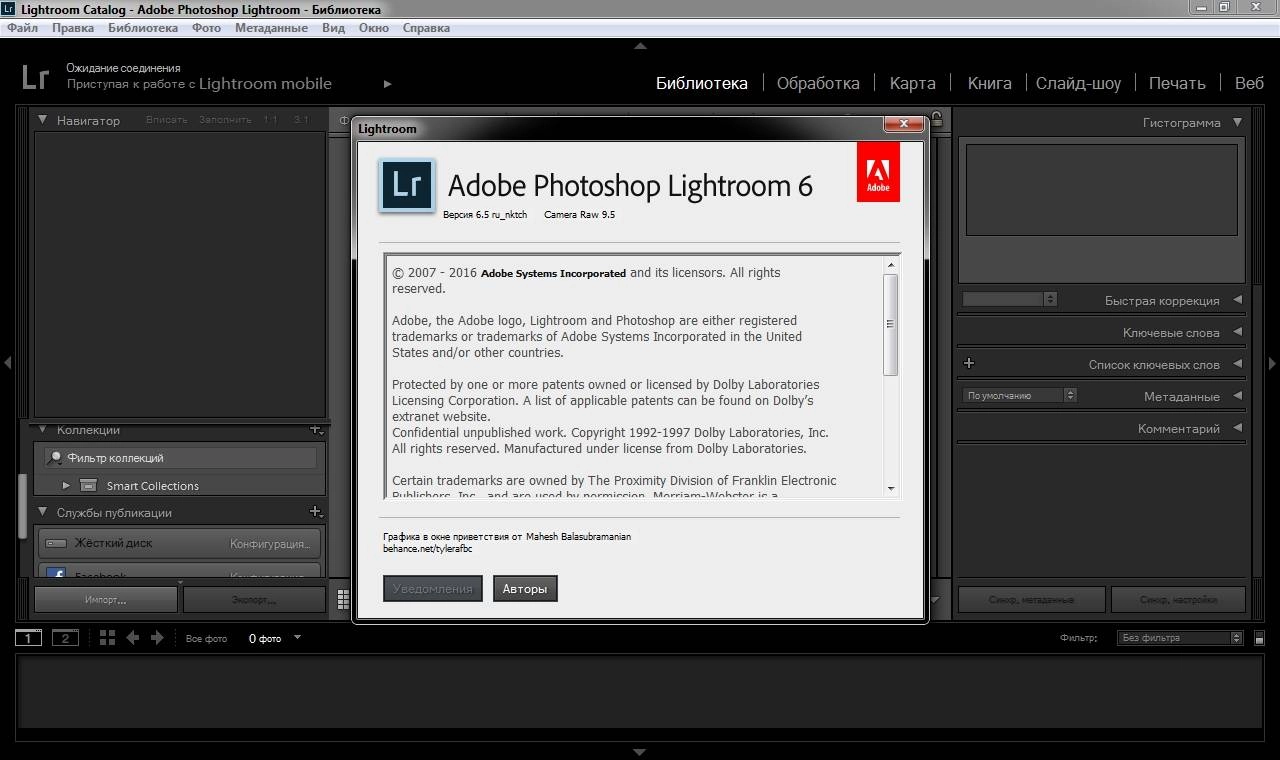Open the По умолчанию metadata dropdown
Image resolution: width=1280 pixels, height=760 pixels.
(1020, 395)
